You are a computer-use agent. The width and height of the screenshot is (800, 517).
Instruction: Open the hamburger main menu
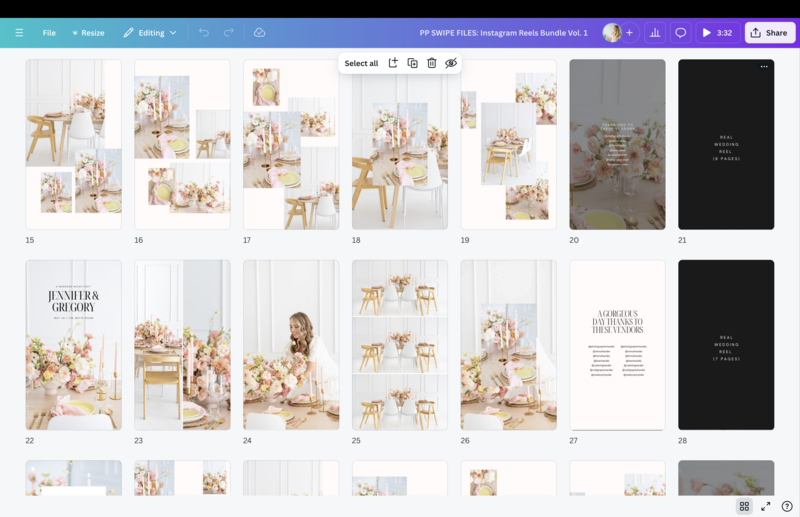[x=19, y=33]
